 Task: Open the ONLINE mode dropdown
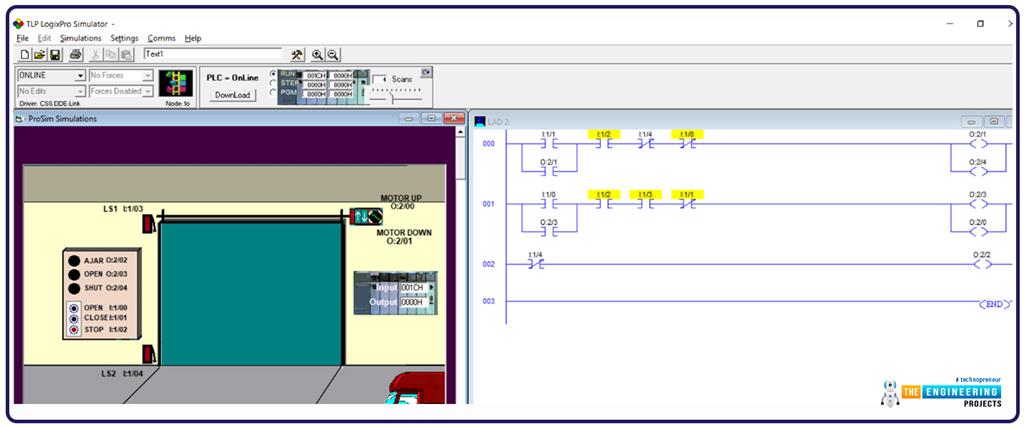coord(80,76)
